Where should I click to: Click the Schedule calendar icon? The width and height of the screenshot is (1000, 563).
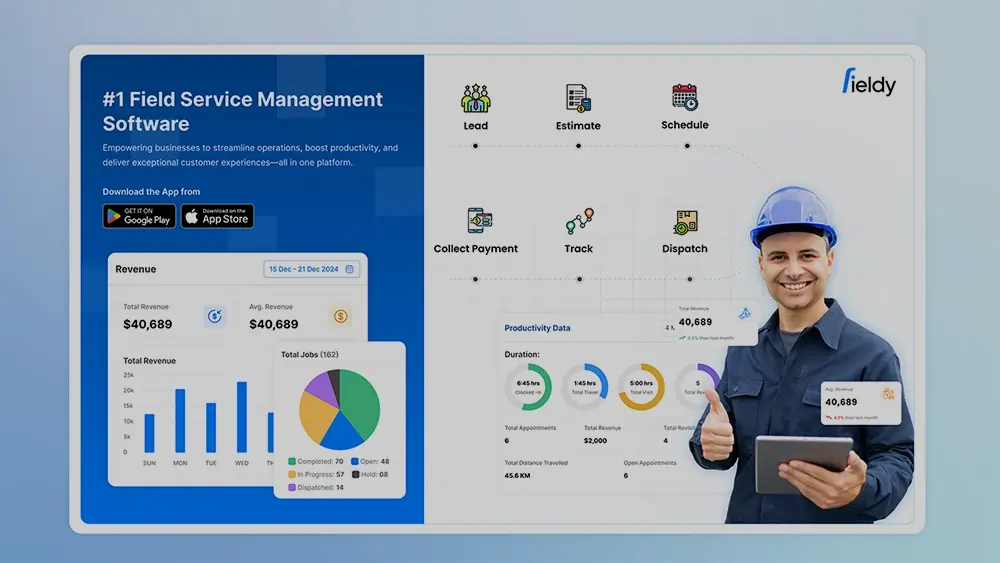tap(685, 98)
